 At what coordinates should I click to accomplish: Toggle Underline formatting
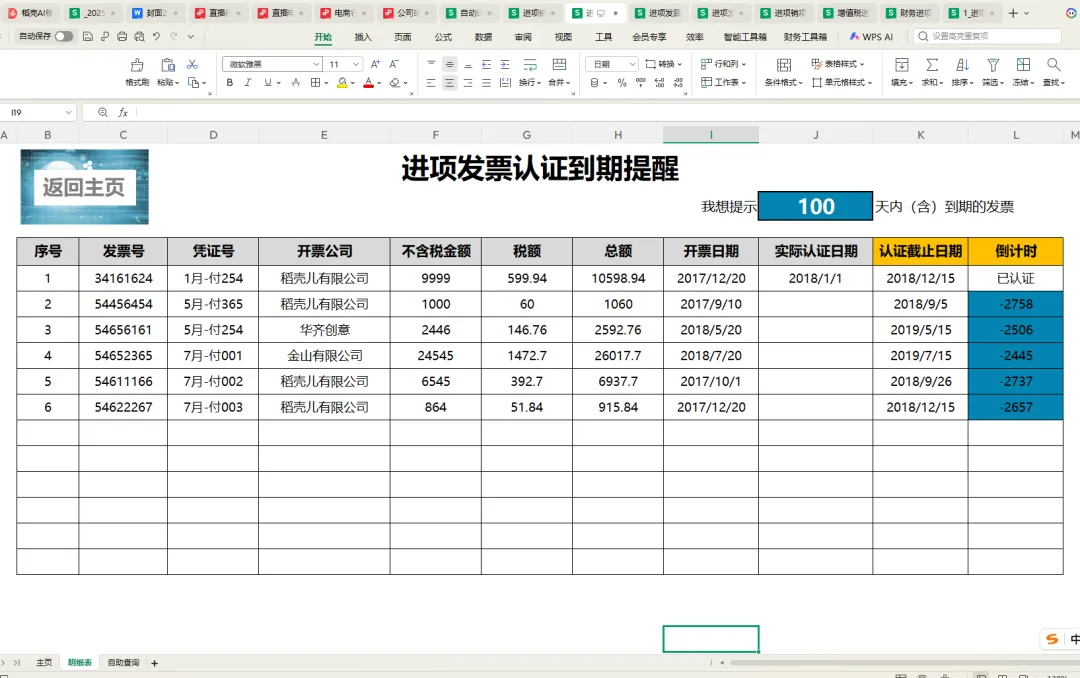pyautogui.click(x=268, y=83)
